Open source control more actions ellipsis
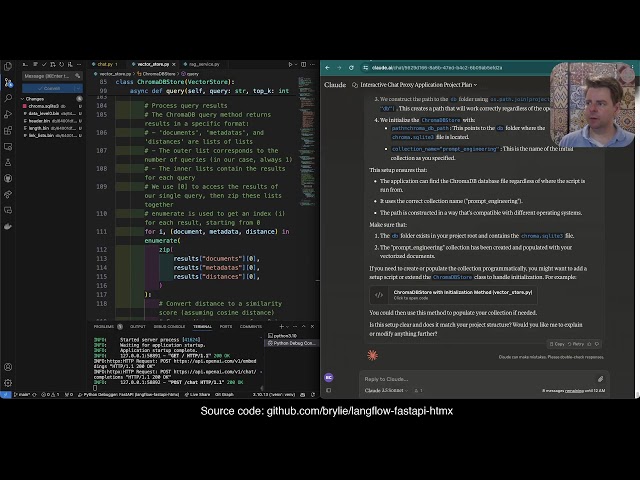 click(79, 64)
